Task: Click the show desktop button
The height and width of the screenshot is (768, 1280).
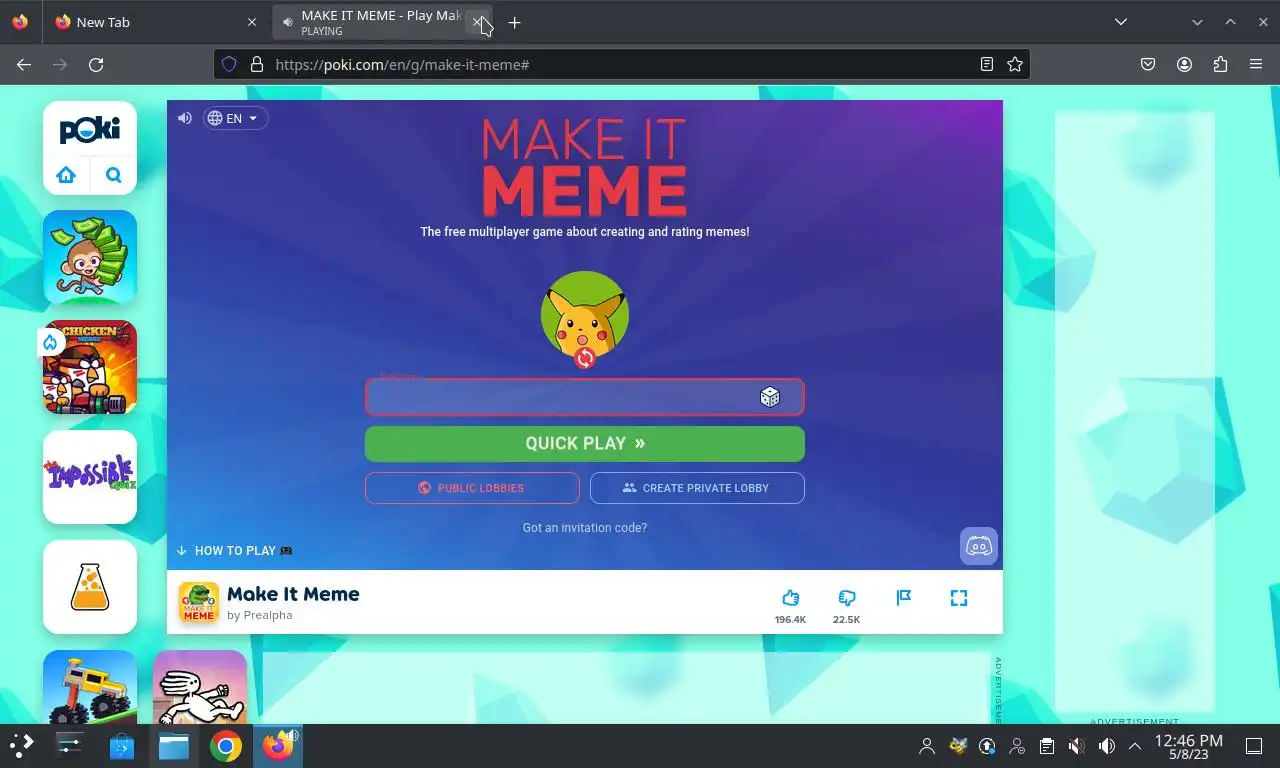Action: click(1254, 746)
